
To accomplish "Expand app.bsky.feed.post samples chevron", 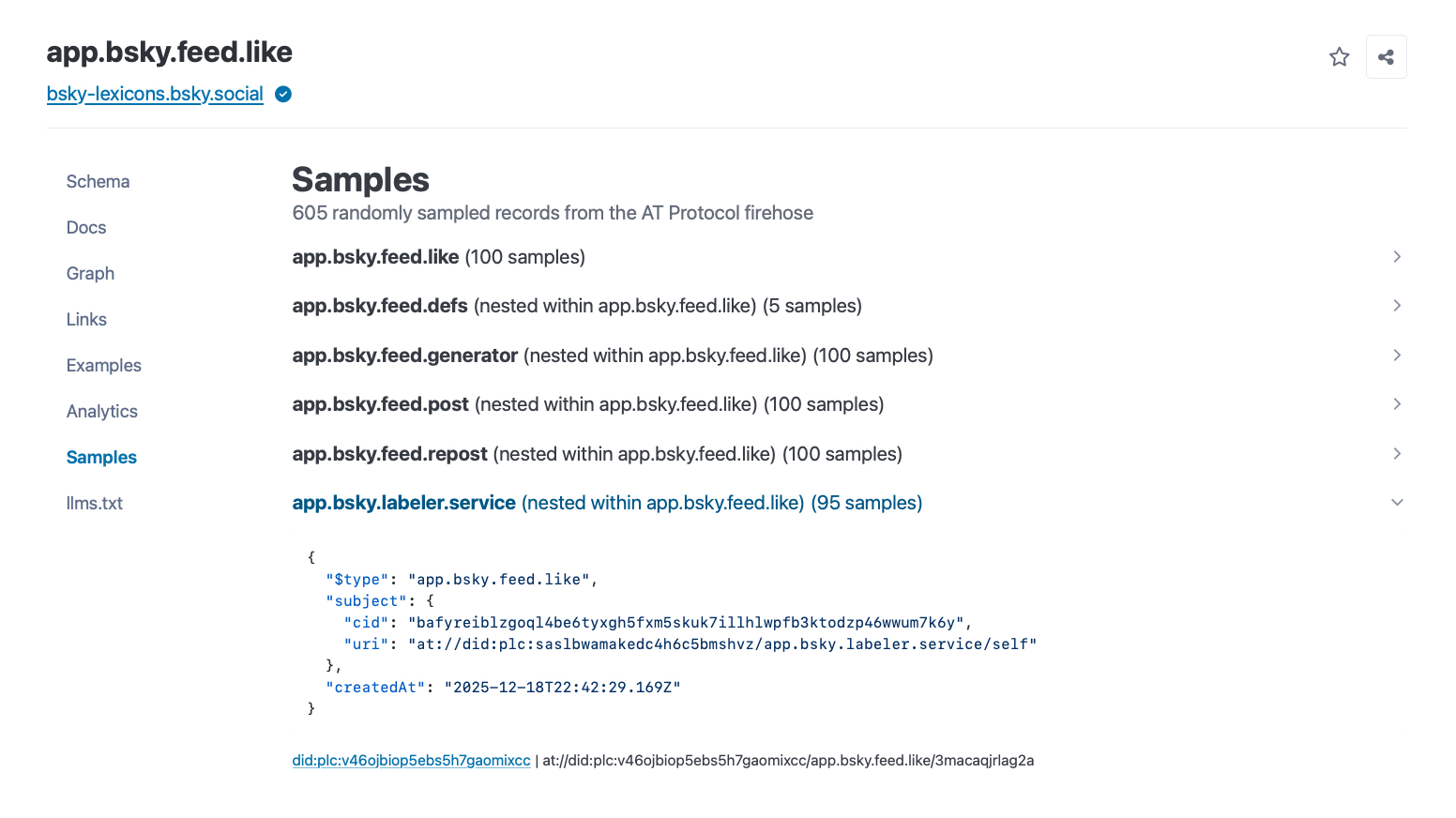I will click(1397, 404).
